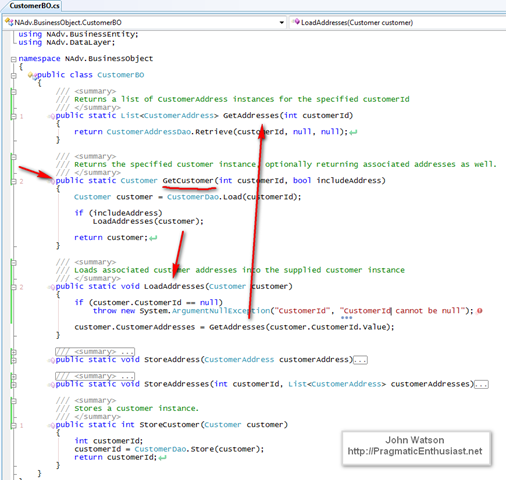This screenshot has height=480, width=506.
Task: Open the class dropdown arrow beside NAdv.BusinessObject.CustomerBO
Action: [x=282, y=23]
